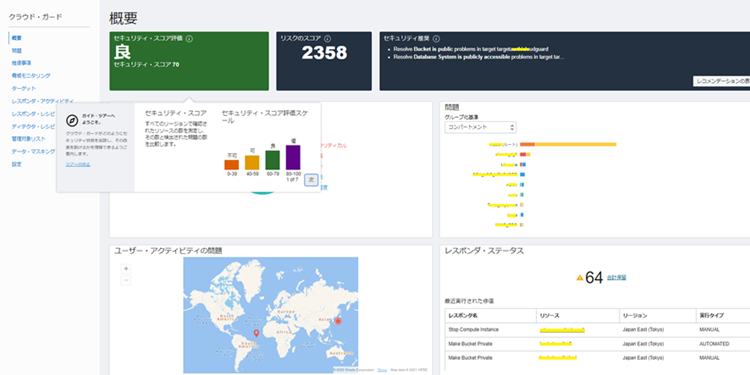Viewport: 750px width, 375px height.
Task: Zoom out the map with minus button
Action: 126,280
